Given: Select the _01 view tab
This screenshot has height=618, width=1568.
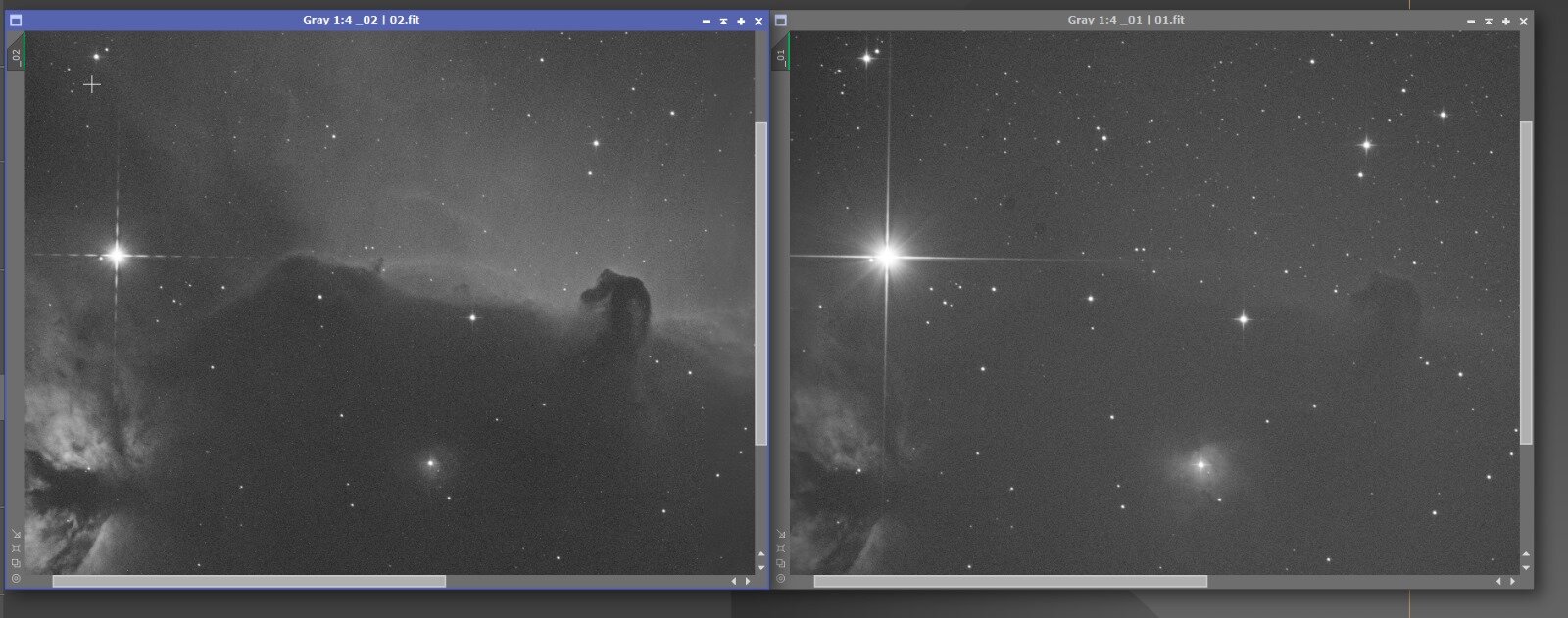Looking at the screenshot, I should click(x=781, y=52).
